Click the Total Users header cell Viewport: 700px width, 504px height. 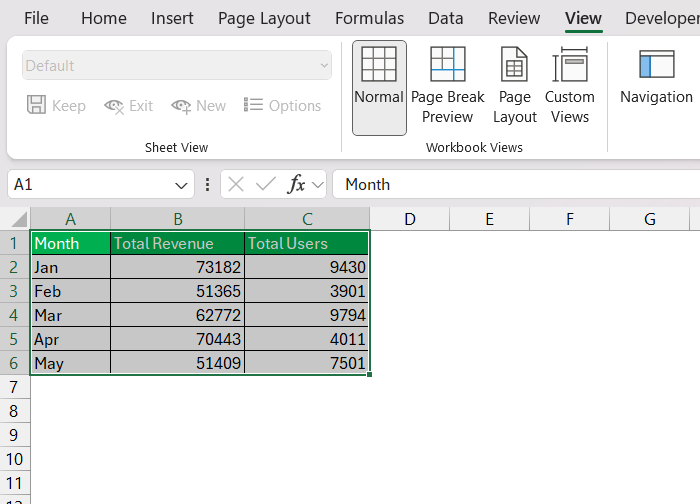coord(307,243)
